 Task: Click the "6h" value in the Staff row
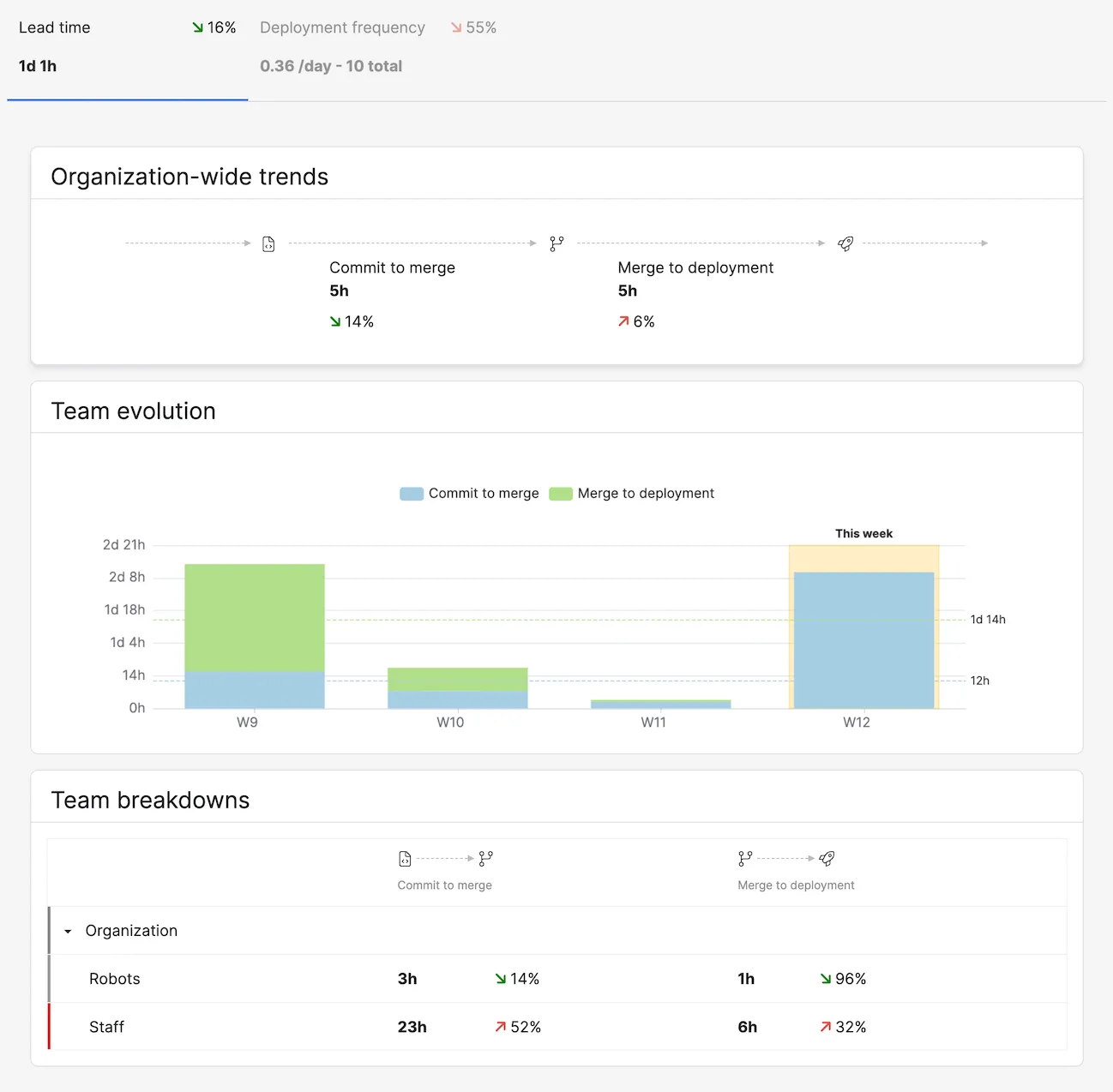coord(748,1027)
